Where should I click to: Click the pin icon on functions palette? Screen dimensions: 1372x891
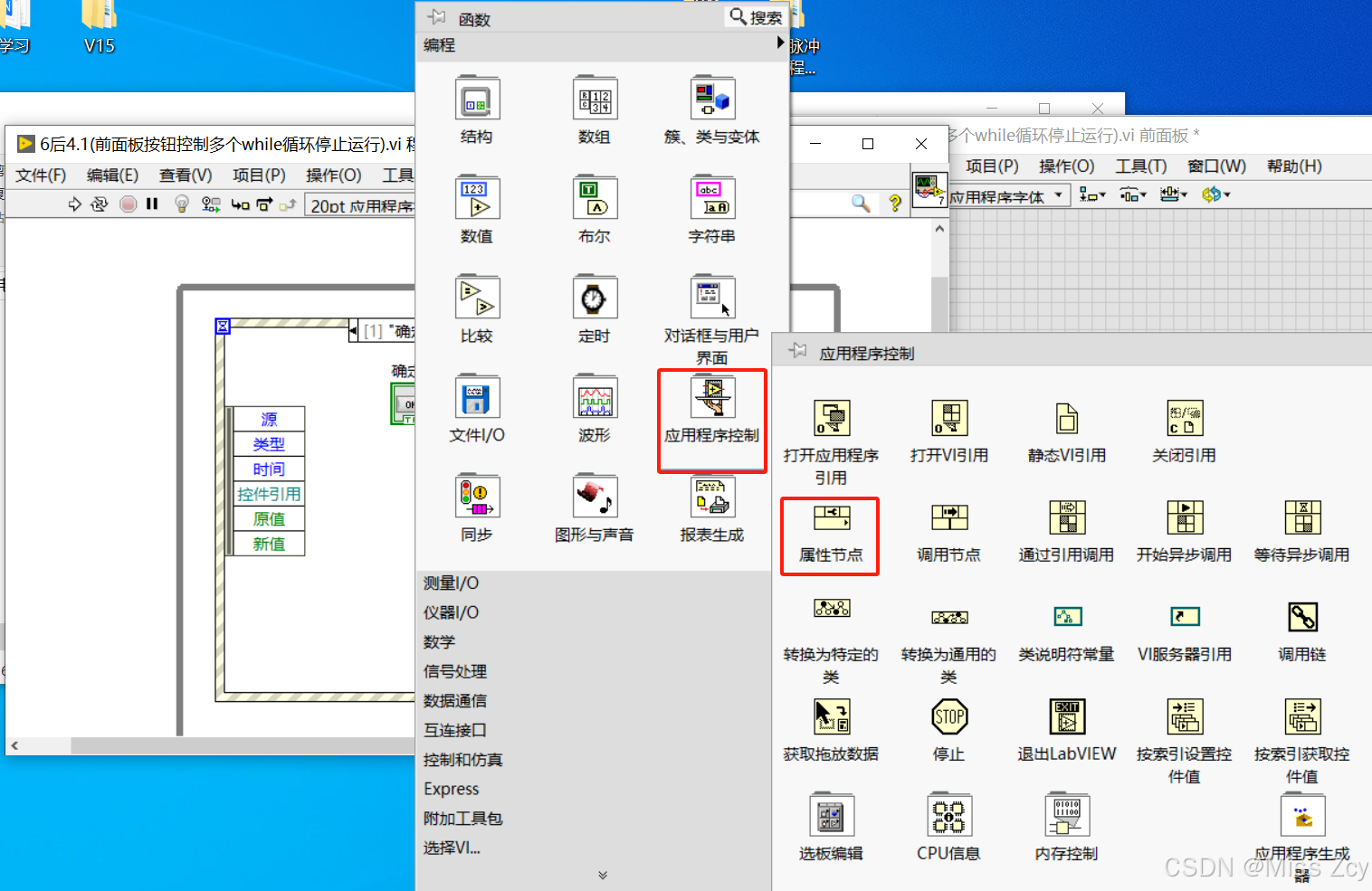[x=435, y=16]
